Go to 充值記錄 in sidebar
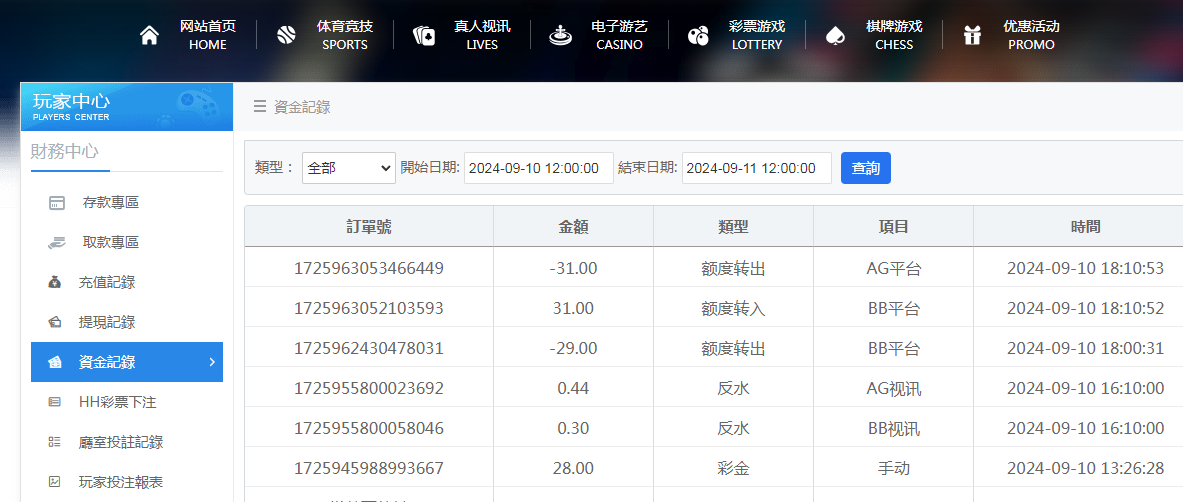This screenshot has height=502, width=1183. [x=106, y=282]
